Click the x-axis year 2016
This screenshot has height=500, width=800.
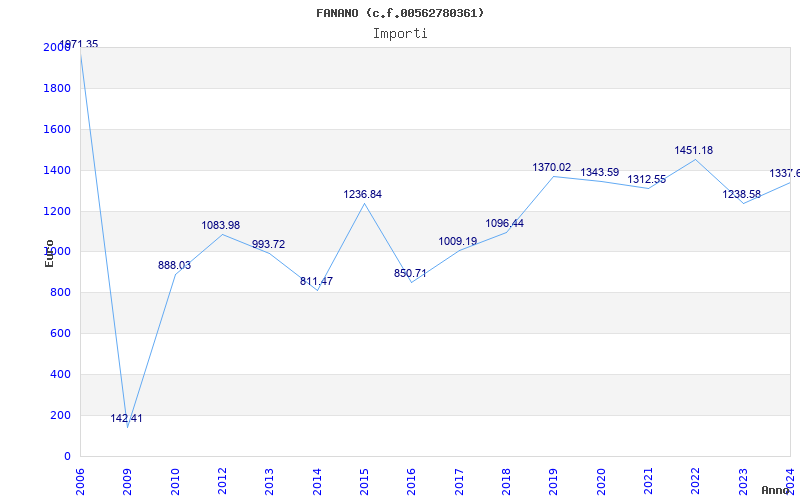(411, 482)
